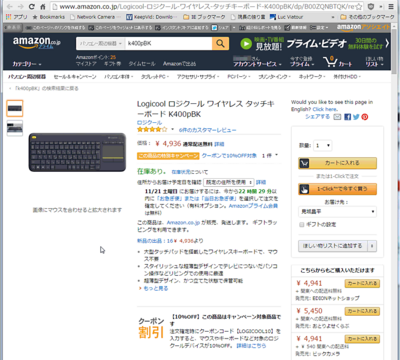Expand the wish list button arrow
Screen dimensions: 400x360
pyautogui.click(x=372, y=246)
